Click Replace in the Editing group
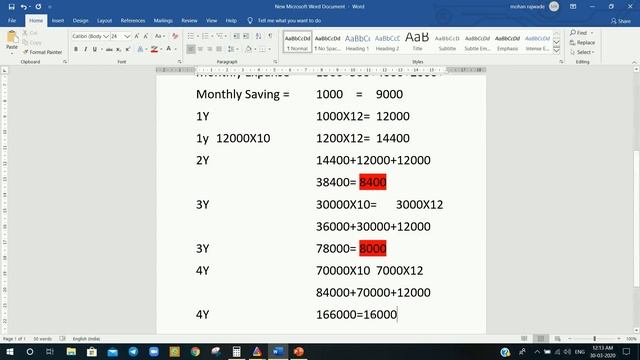This screenshot has height=360, width=640. tap(582, 42)
